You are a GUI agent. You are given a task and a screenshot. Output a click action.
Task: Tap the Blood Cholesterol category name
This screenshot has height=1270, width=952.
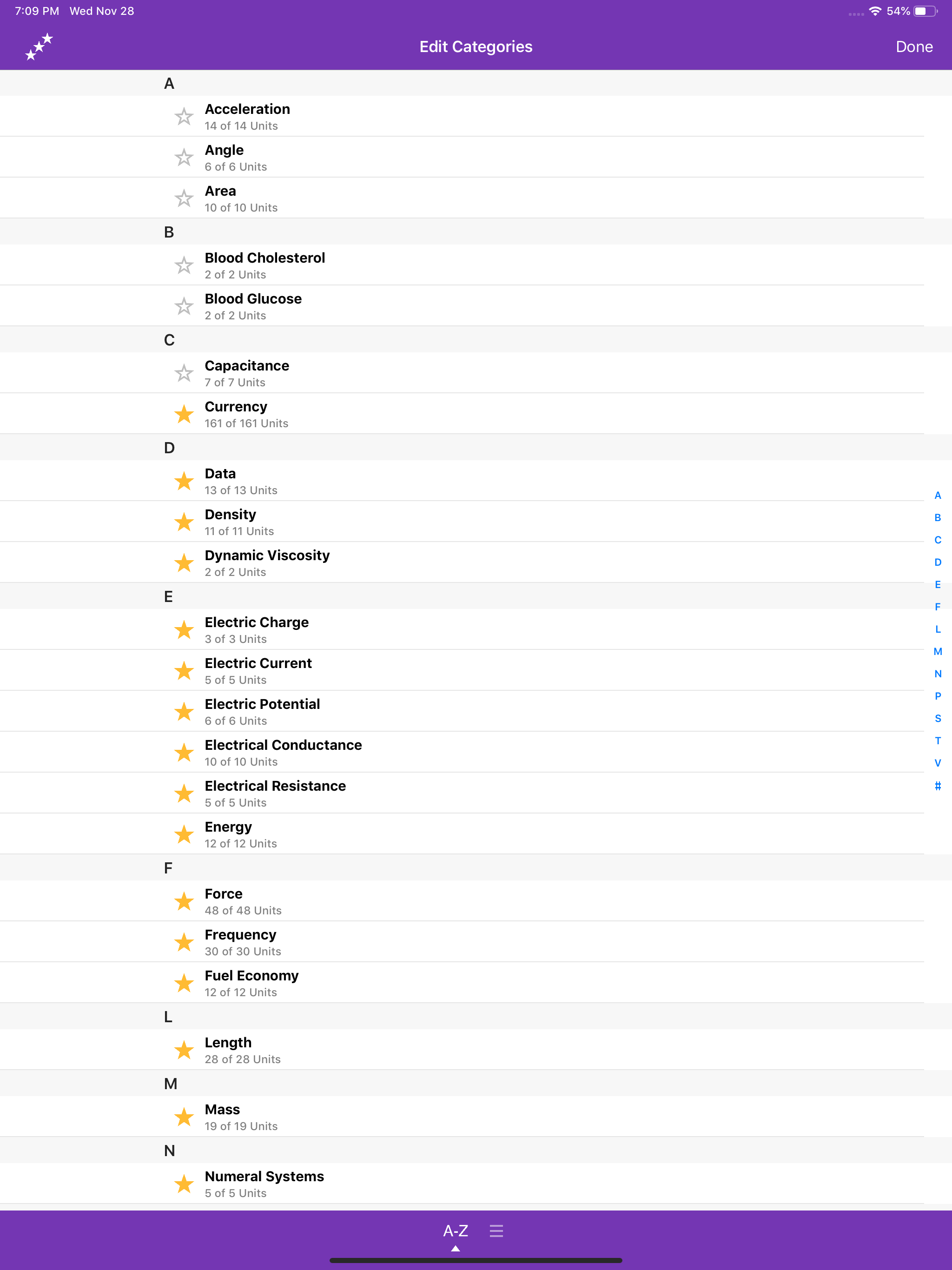(264, 258)
